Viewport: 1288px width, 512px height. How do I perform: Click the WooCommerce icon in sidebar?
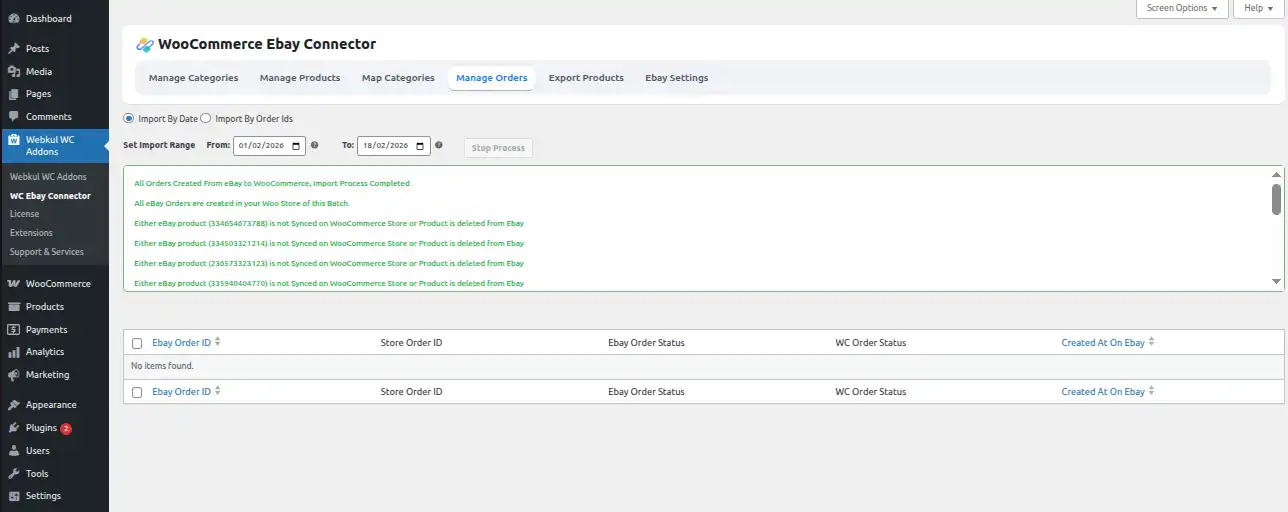click(x=14, y=284)
